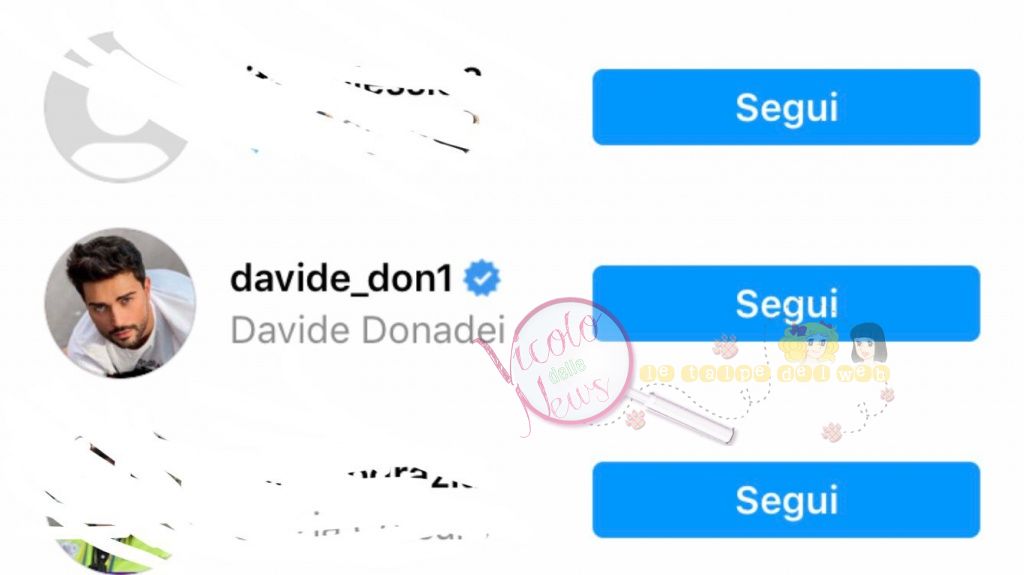Click Segui beside the scribbled-out bottom account
Image resolution: width=1024 pixels, height=575 pixels.
tap(786, 500)
